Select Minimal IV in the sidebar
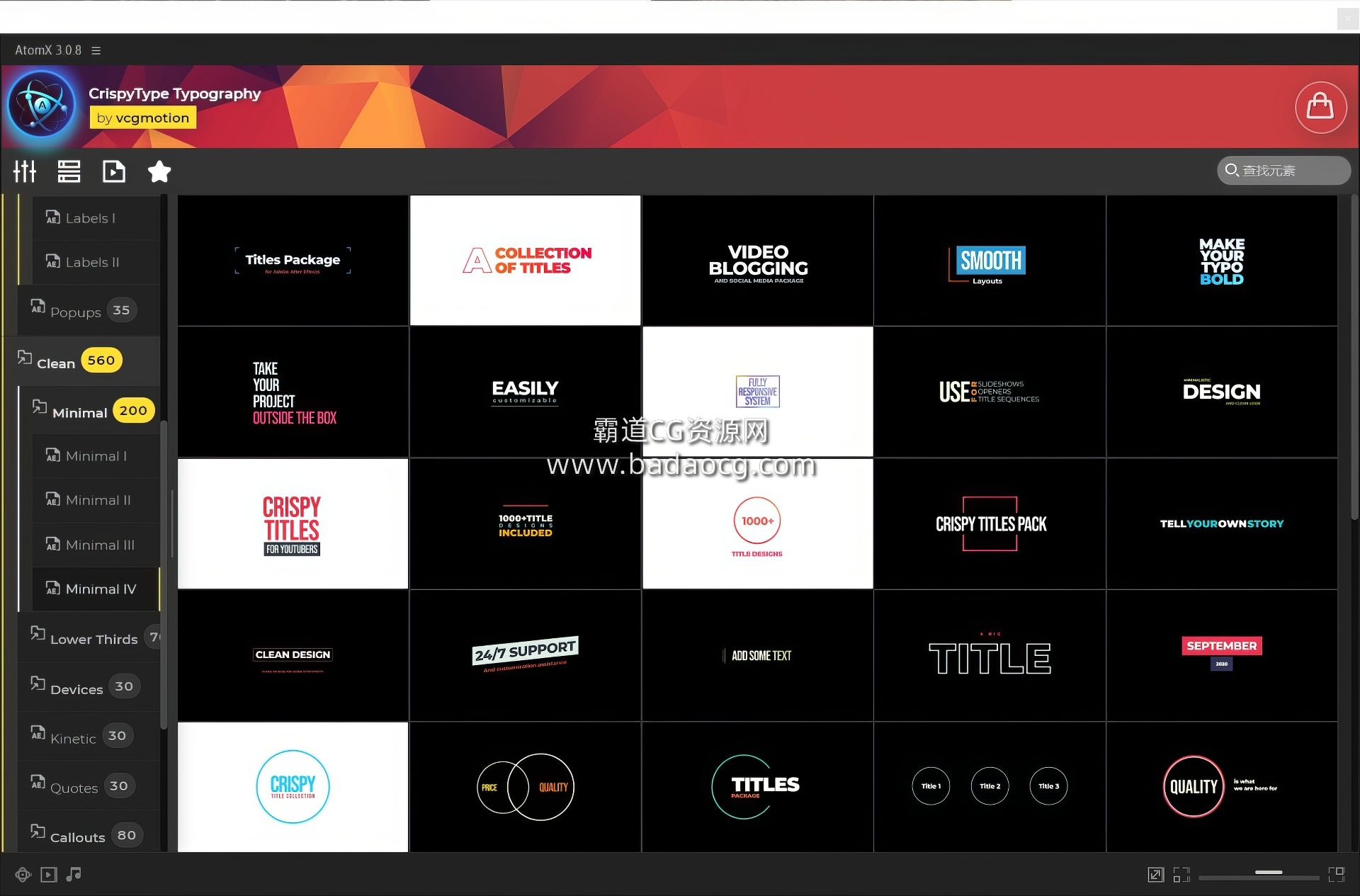1360x896 pixels. [96, 589]
